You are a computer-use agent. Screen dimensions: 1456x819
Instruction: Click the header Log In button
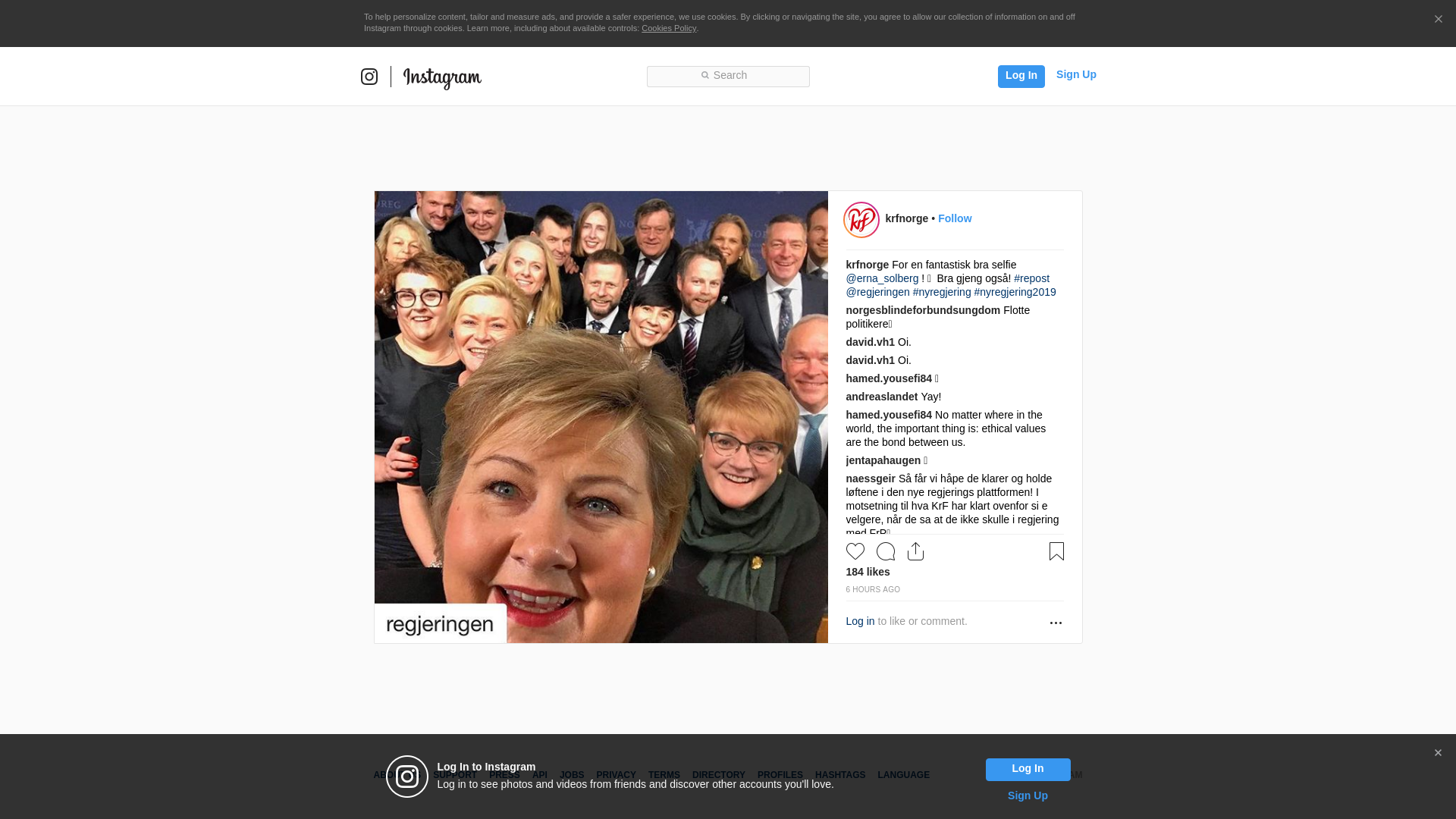(1021, 76)
